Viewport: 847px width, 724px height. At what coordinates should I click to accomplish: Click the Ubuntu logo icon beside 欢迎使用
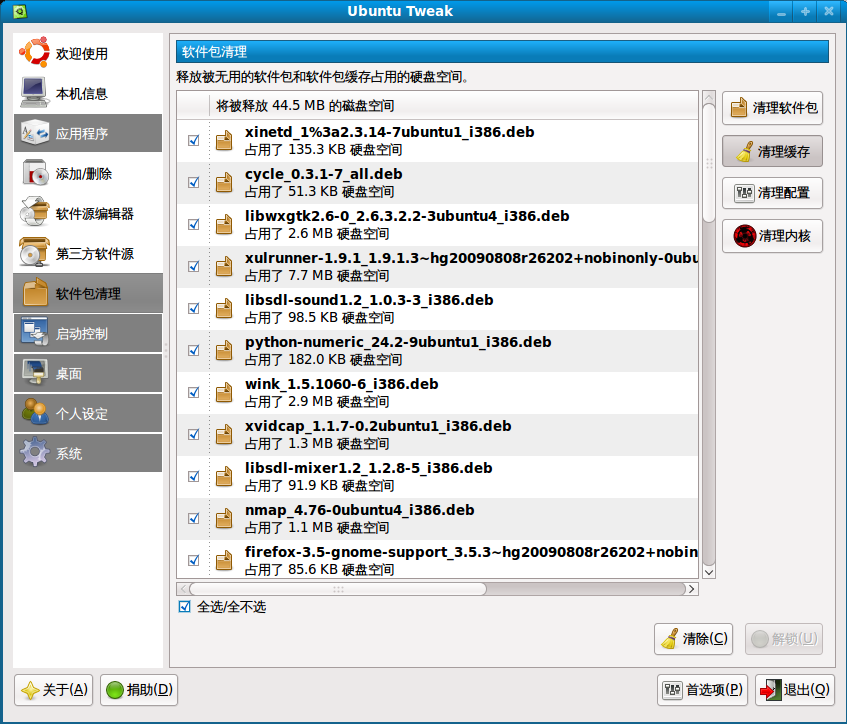coord(34,52)
